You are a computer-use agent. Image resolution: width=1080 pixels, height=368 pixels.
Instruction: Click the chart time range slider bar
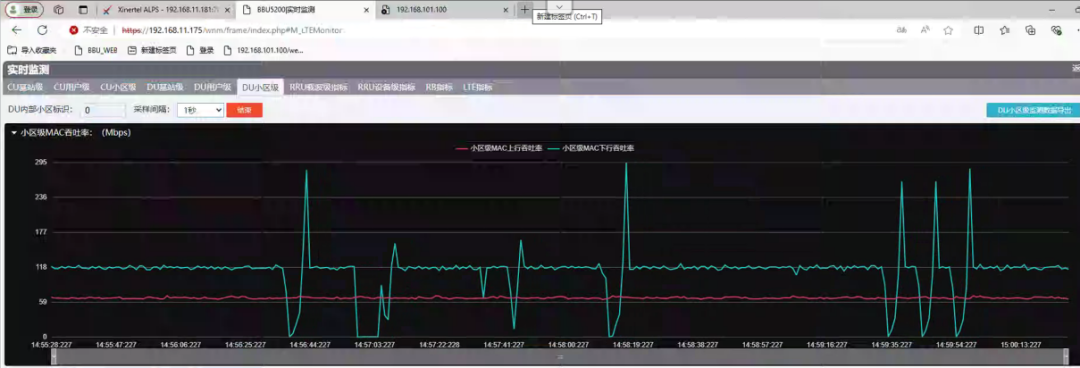coord(560,357)
